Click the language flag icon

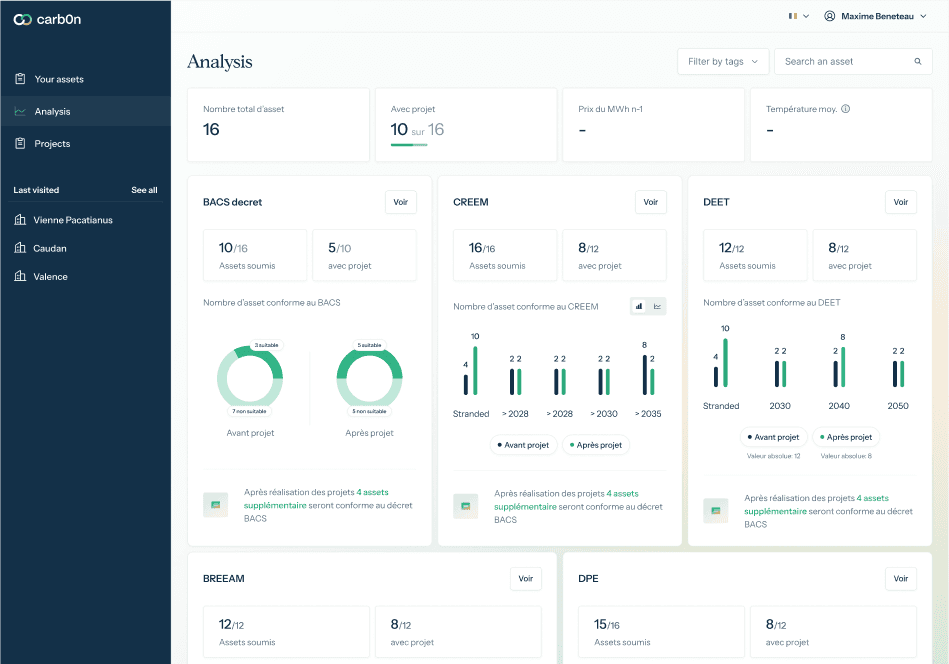click(793, 16)
